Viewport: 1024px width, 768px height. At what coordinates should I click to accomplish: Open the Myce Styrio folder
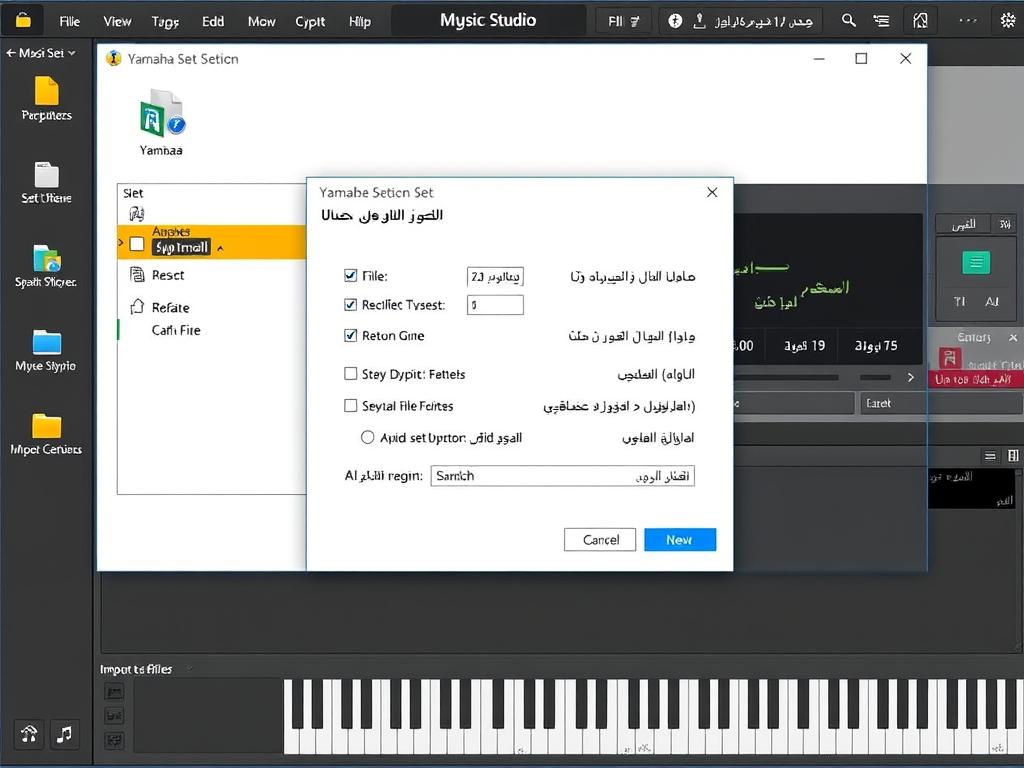pyautogui.click(x=46, y=350)
